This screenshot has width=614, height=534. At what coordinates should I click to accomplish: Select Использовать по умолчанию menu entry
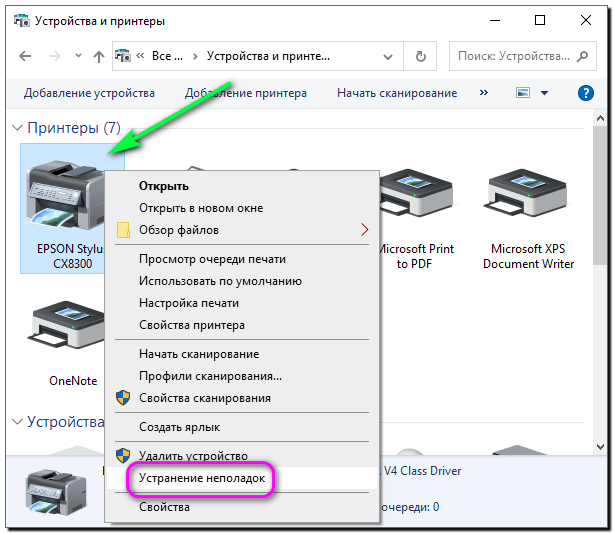(x=220, y=281)
